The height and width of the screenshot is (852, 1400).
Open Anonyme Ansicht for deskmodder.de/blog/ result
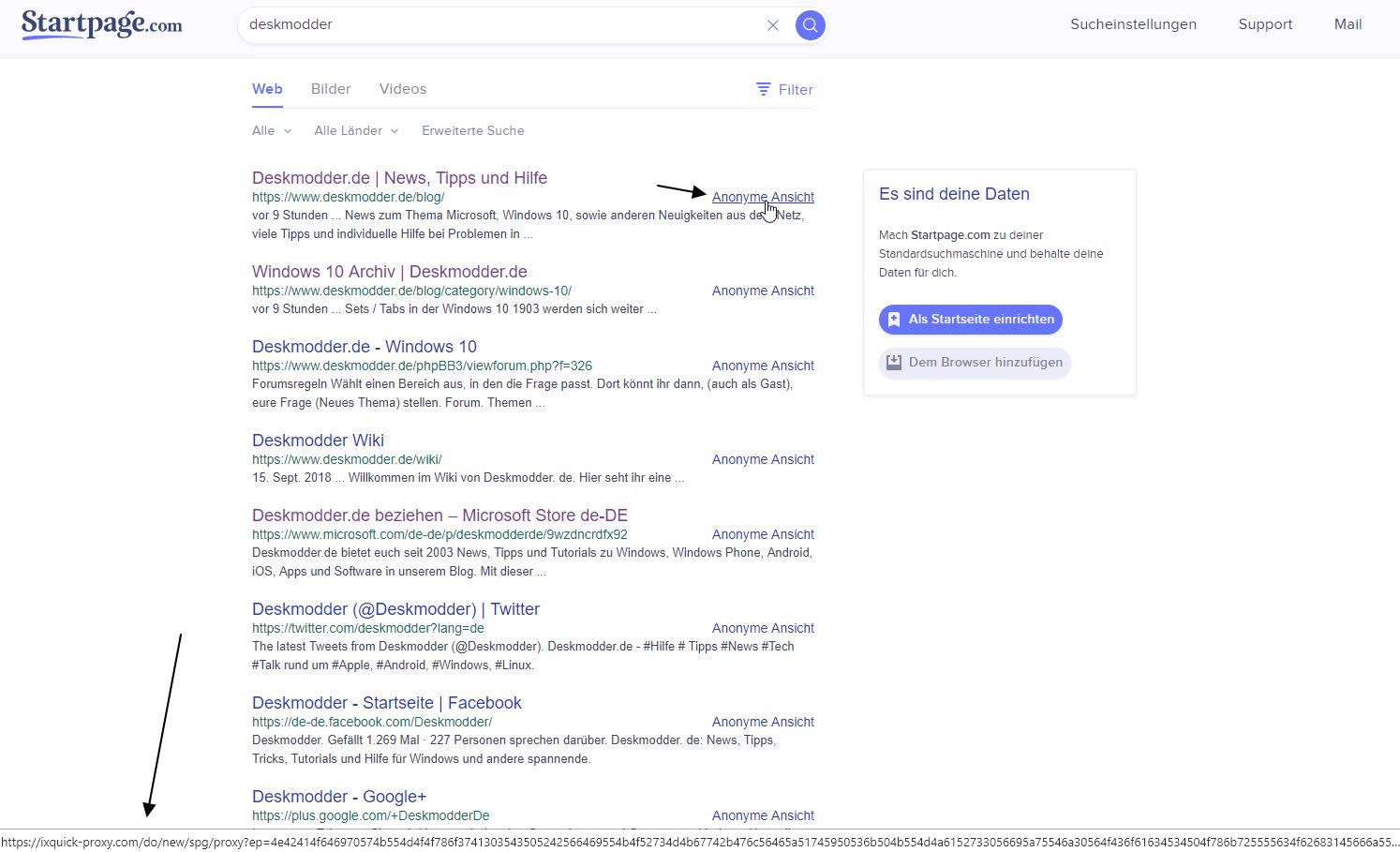763,197
